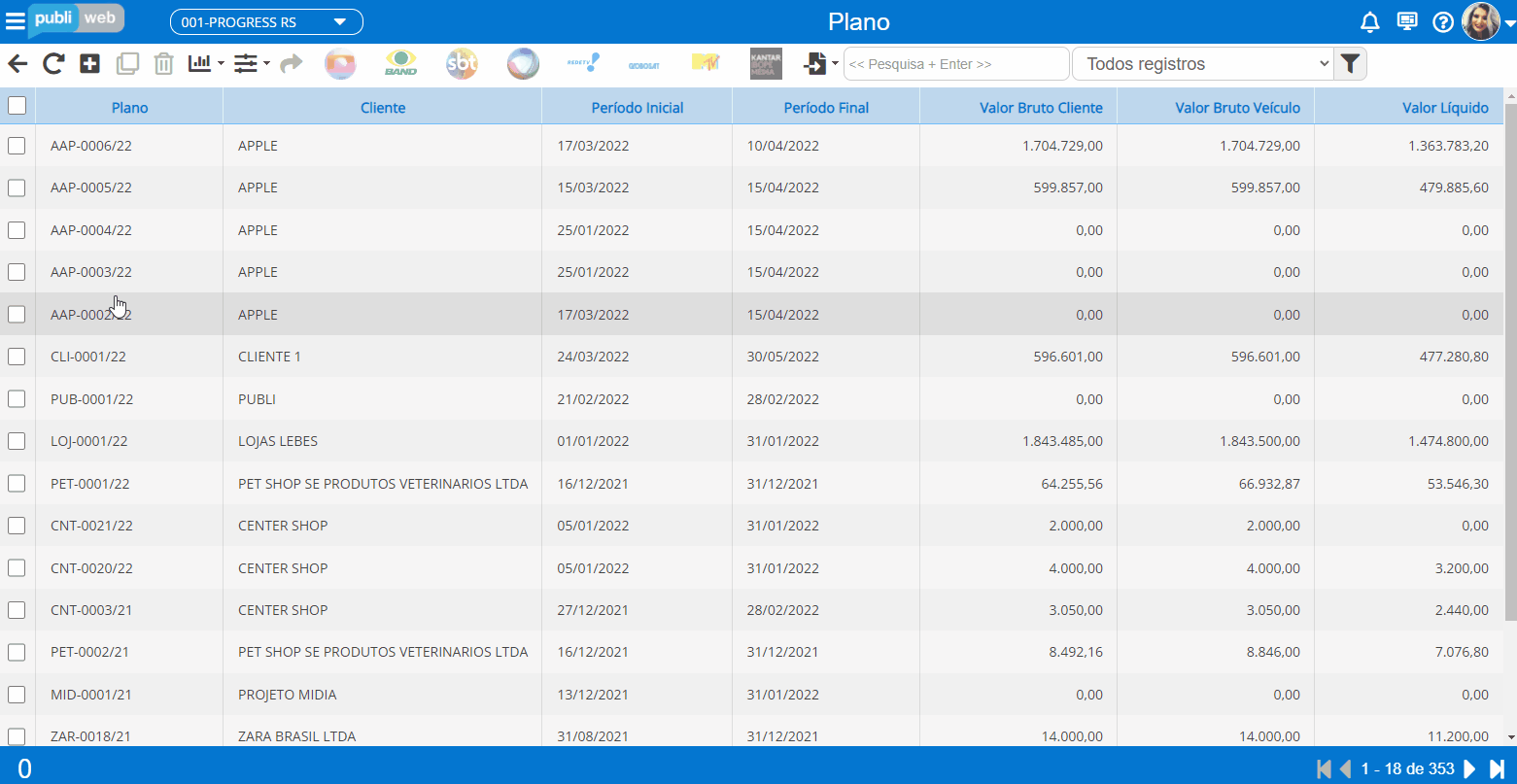The image size is (1517, 784).
Task: Select the PROJETO MIDIA client cell
Action: click(383, 695)
